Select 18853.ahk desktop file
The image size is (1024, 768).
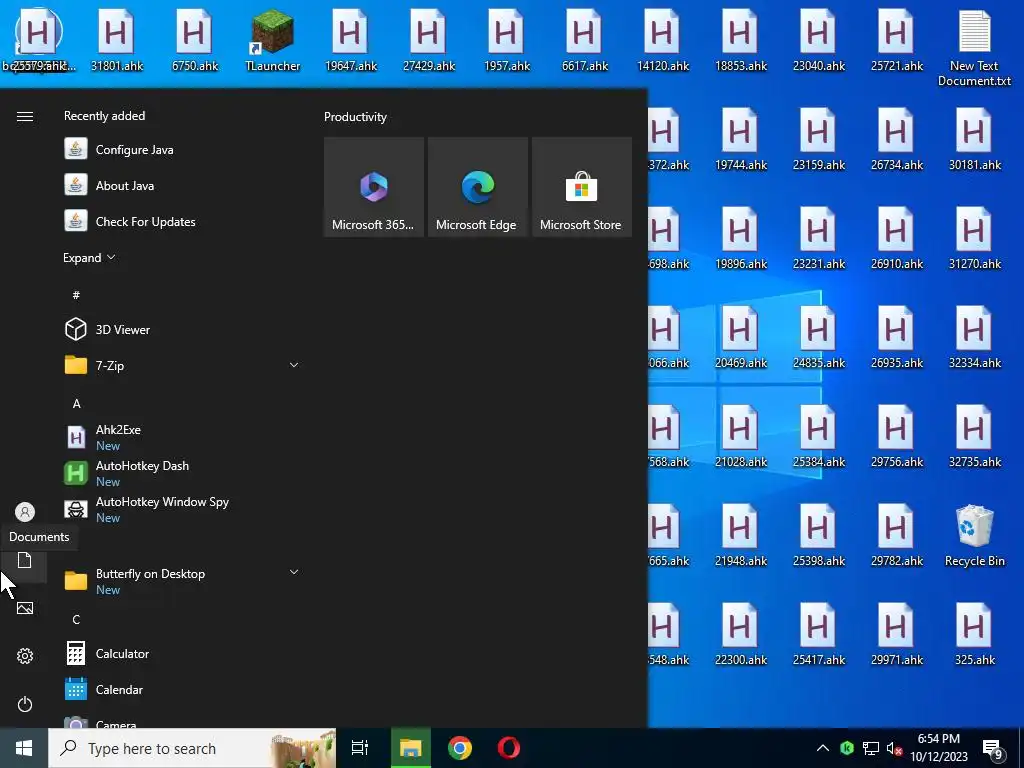point(741,41)
